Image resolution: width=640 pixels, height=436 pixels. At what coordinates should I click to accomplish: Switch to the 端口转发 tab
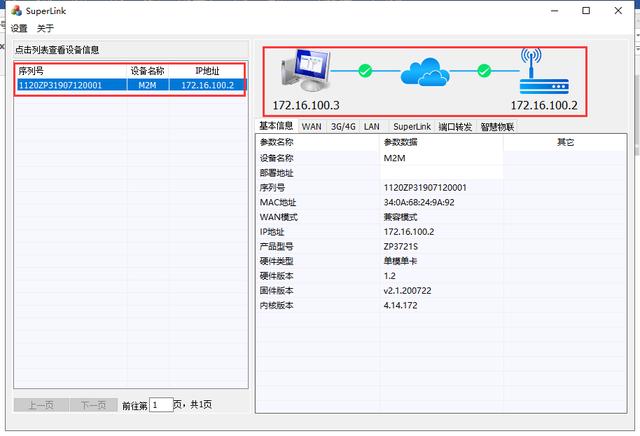(x=455, y=127)
